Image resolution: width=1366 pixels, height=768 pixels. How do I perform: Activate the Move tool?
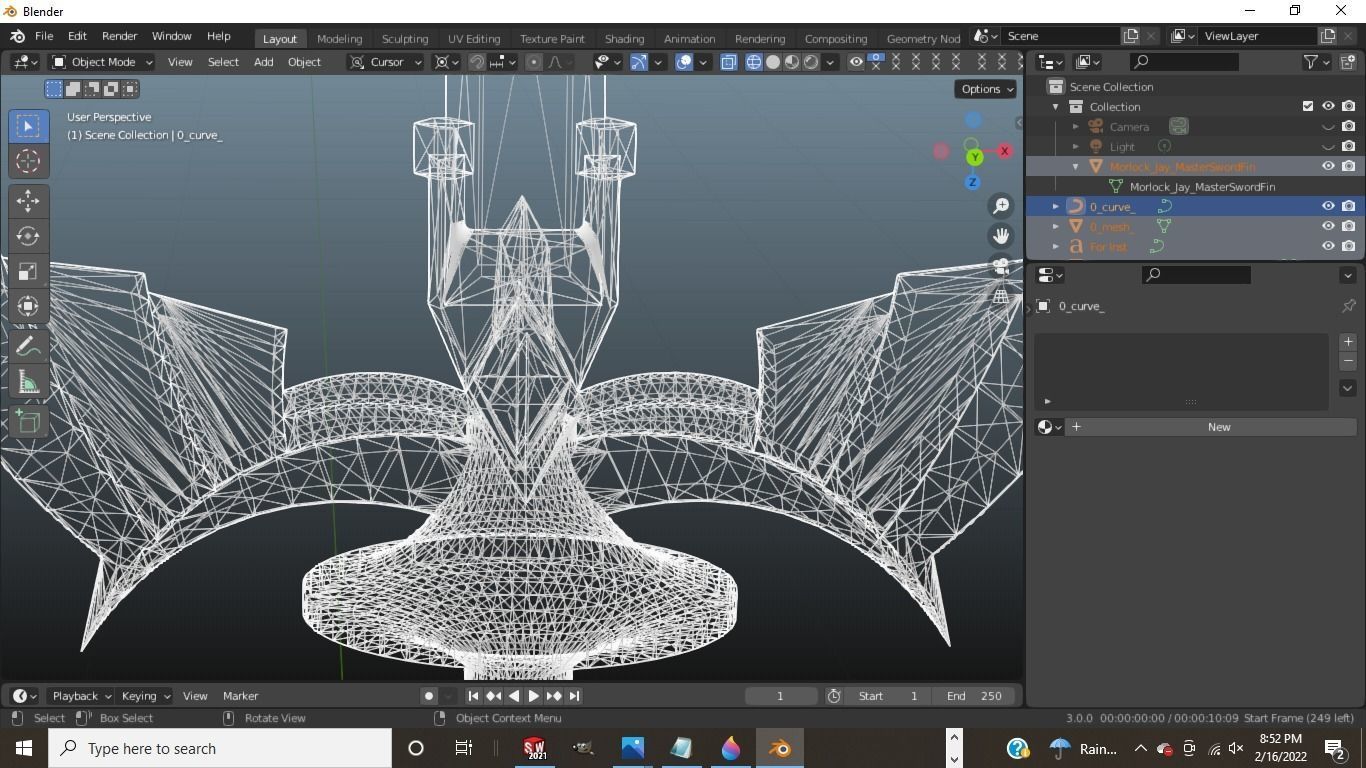28,201
